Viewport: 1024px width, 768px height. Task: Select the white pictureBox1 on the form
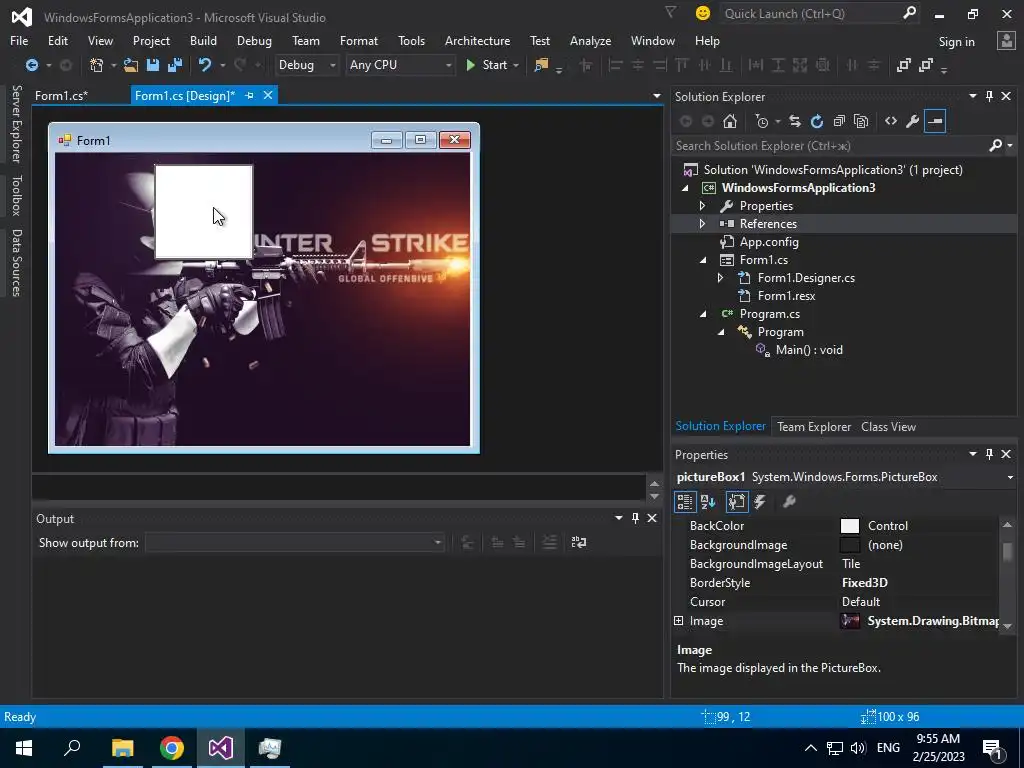204,212
